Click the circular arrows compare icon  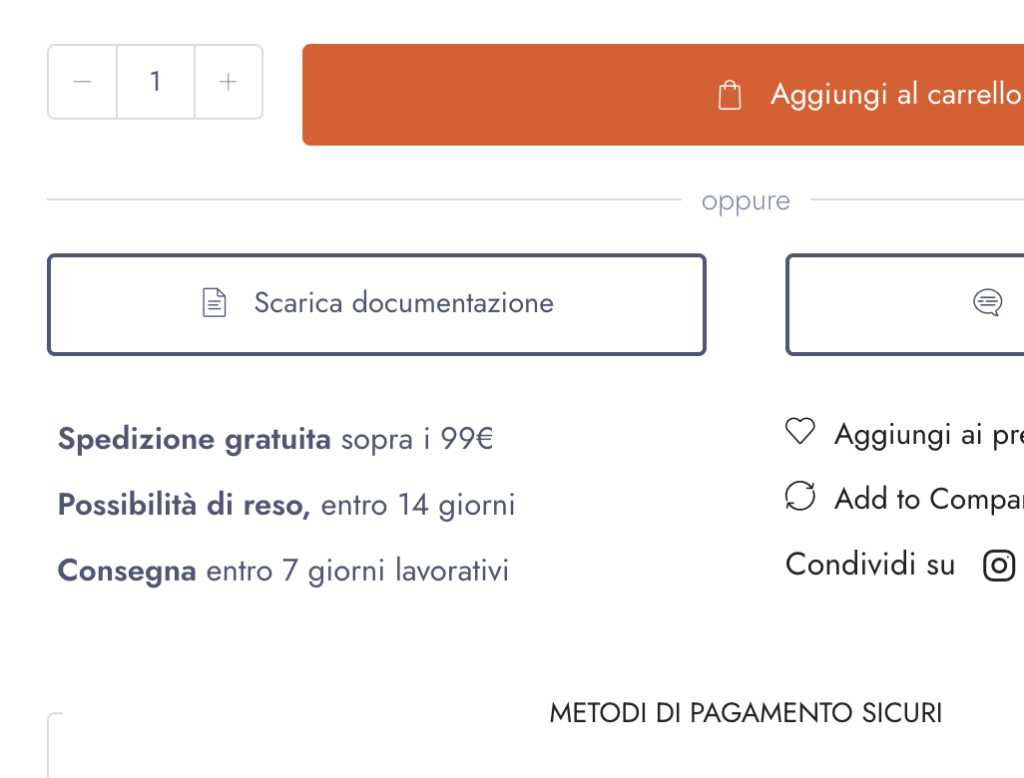[800, 497]
